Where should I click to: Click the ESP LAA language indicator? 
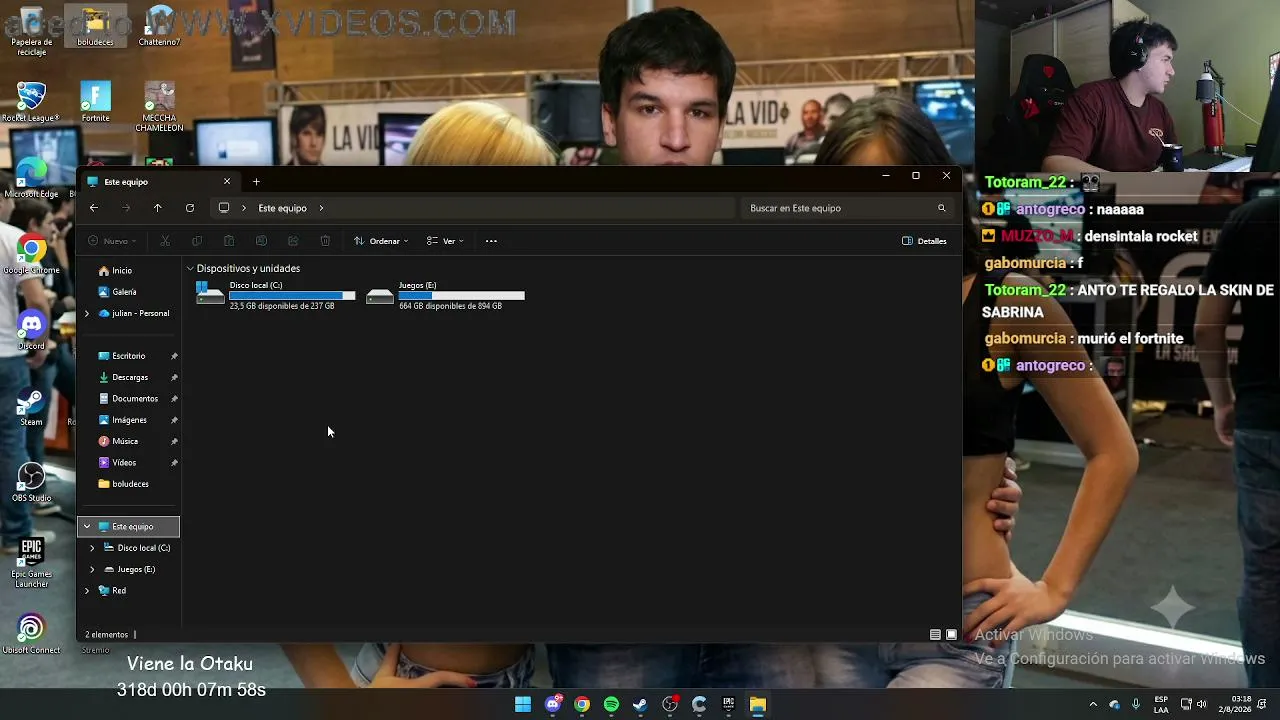coord(1161,704)
